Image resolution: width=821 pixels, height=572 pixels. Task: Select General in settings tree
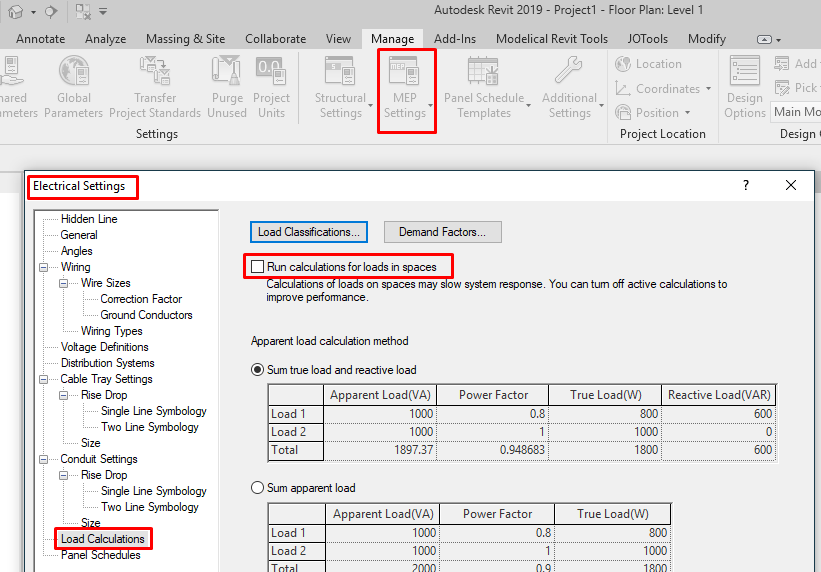click(79, 235)
